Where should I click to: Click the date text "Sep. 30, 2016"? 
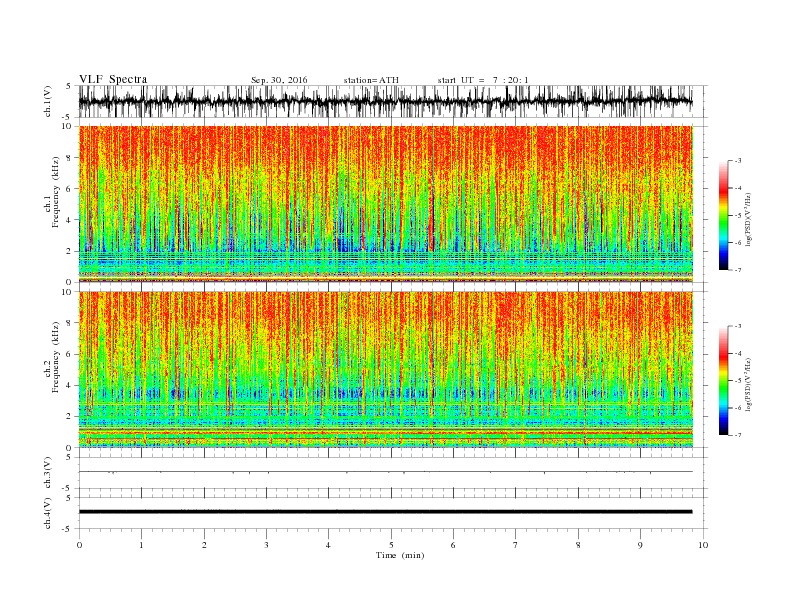coord(279,80)
